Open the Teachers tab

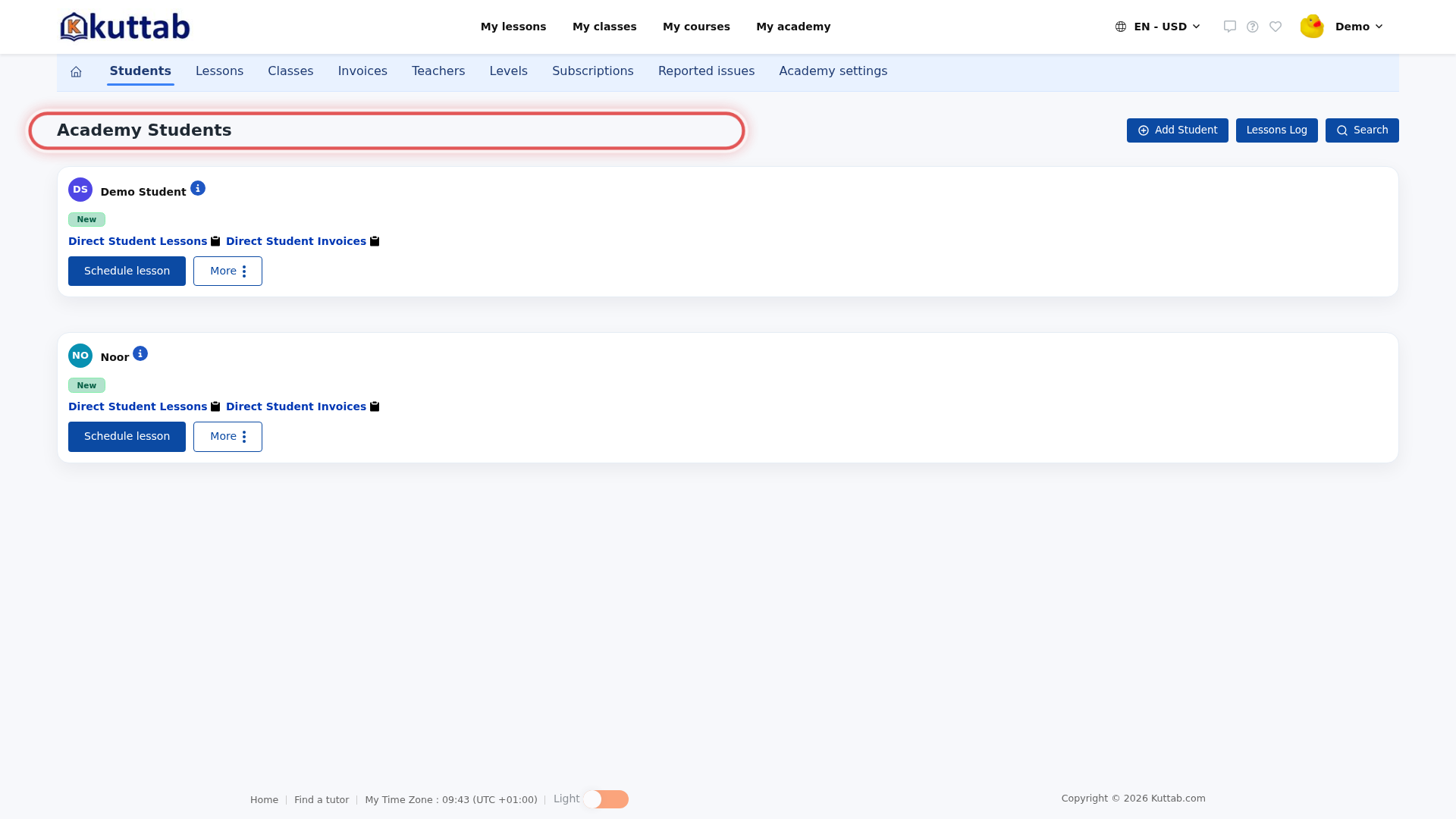click(438, 71)
